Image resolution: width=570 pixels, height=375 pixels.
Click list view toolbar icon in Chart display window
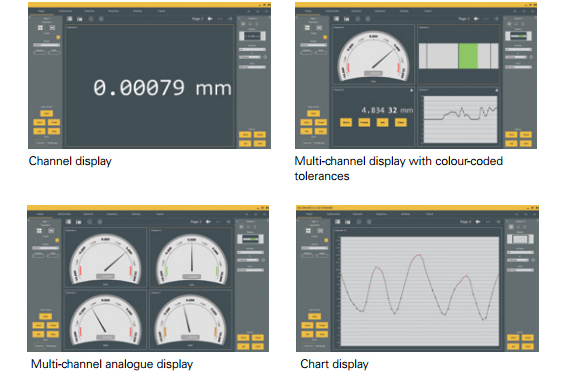pos(337,222)
